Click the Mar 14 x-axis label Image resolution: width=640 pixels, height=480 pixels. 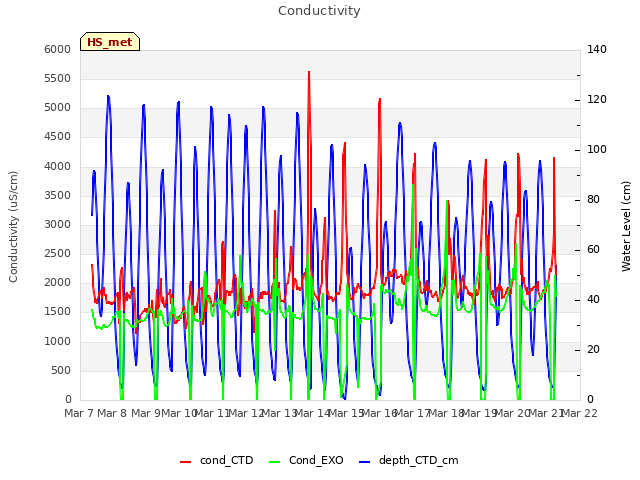[312, 413]
